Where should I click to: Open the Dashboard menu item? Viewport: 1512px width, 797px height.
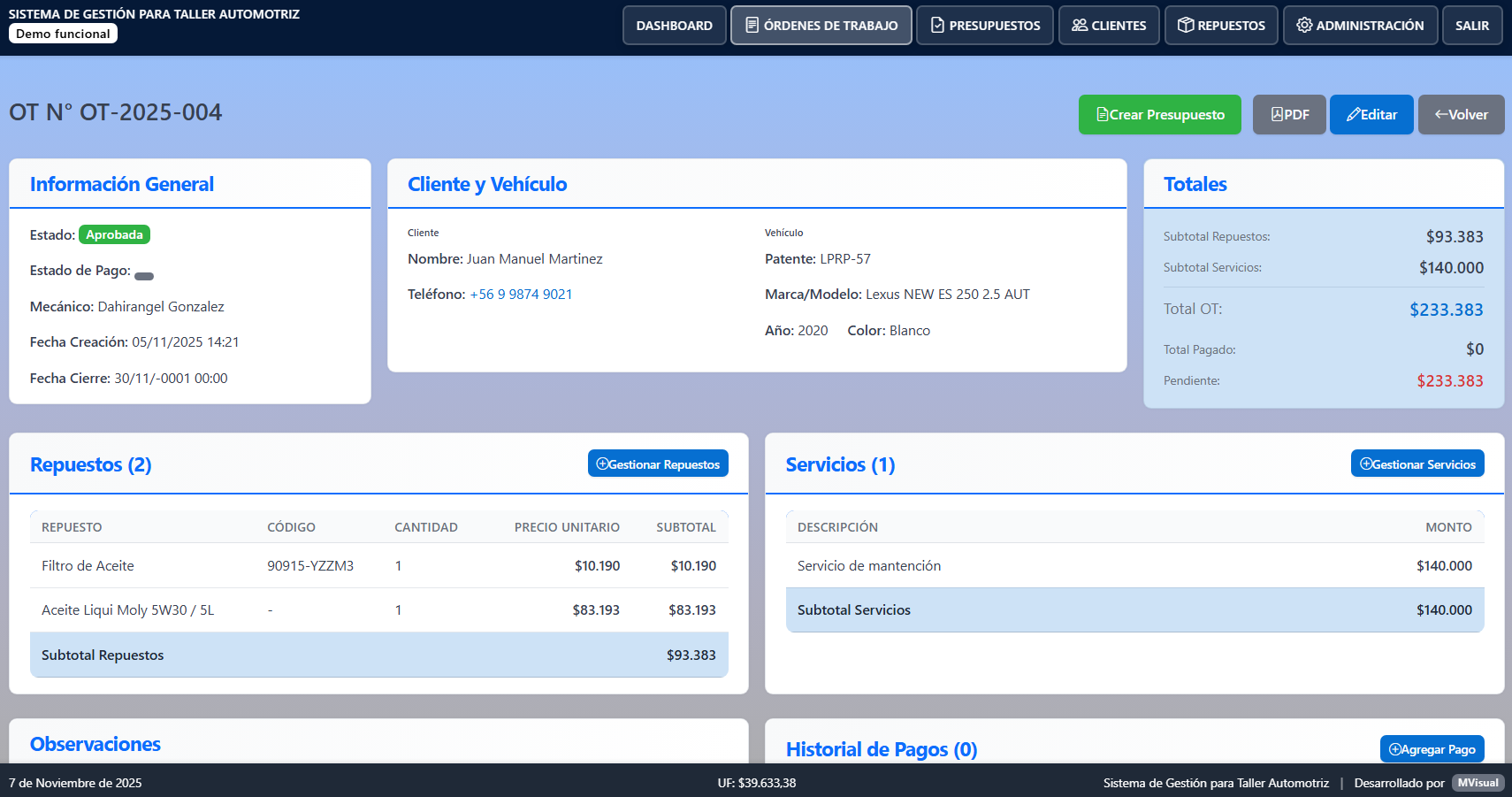[674, 26]
